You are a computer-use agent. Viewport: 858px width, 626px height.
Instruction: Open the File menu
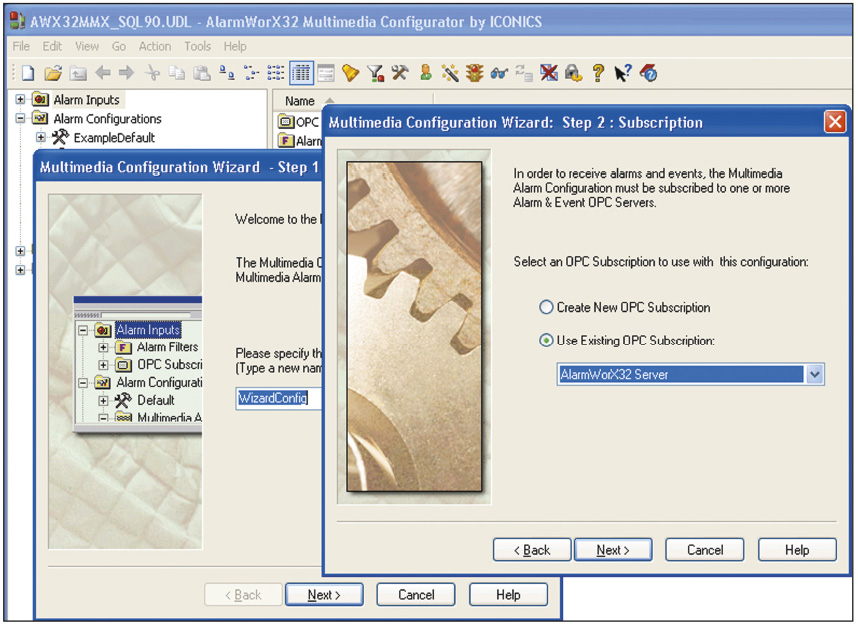click(21, 47)
